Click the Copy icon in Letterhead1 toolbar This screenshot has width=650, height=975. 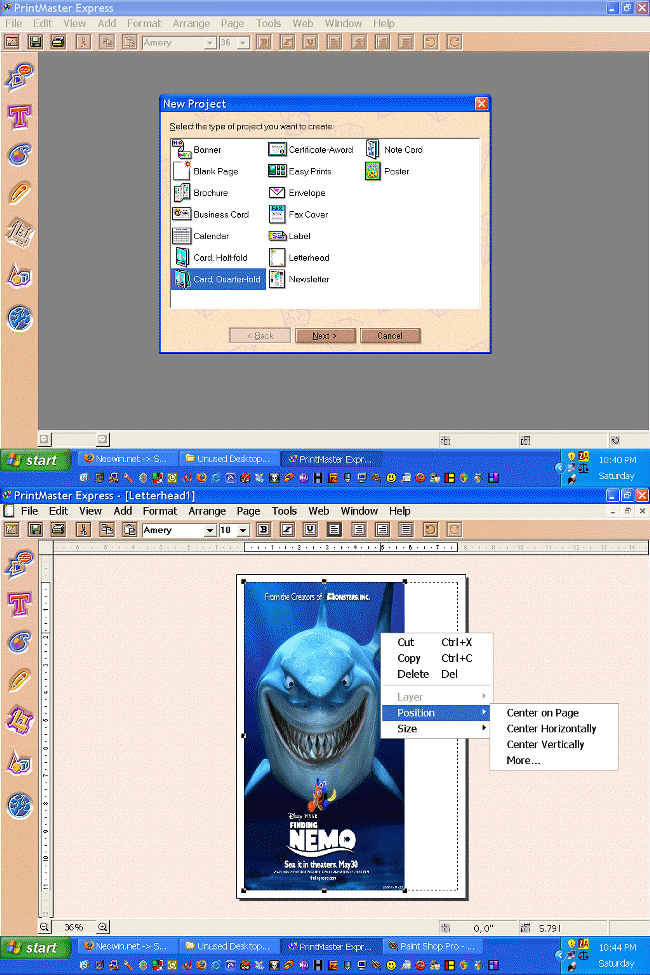pos(107,530)
